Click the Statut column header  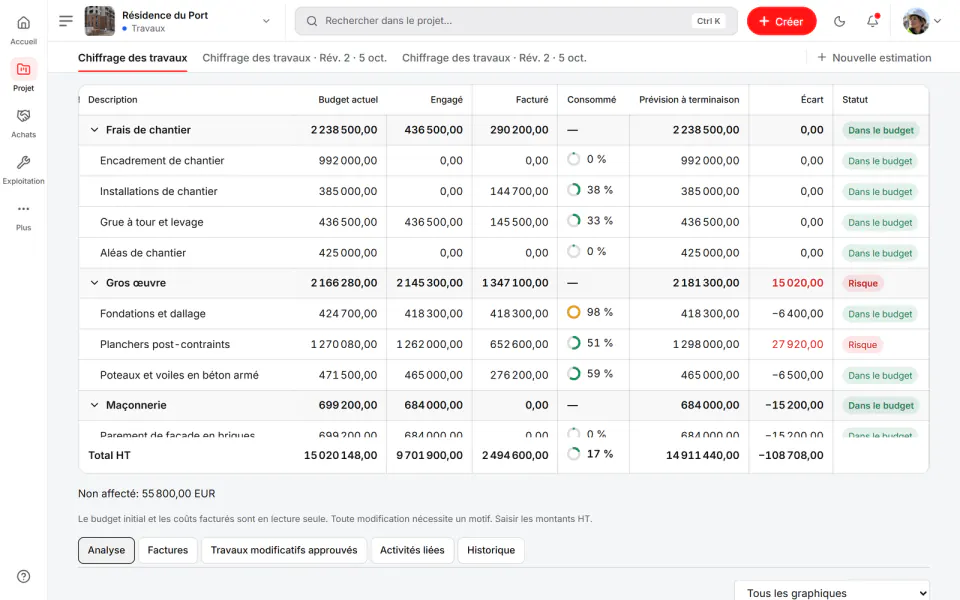855,100
